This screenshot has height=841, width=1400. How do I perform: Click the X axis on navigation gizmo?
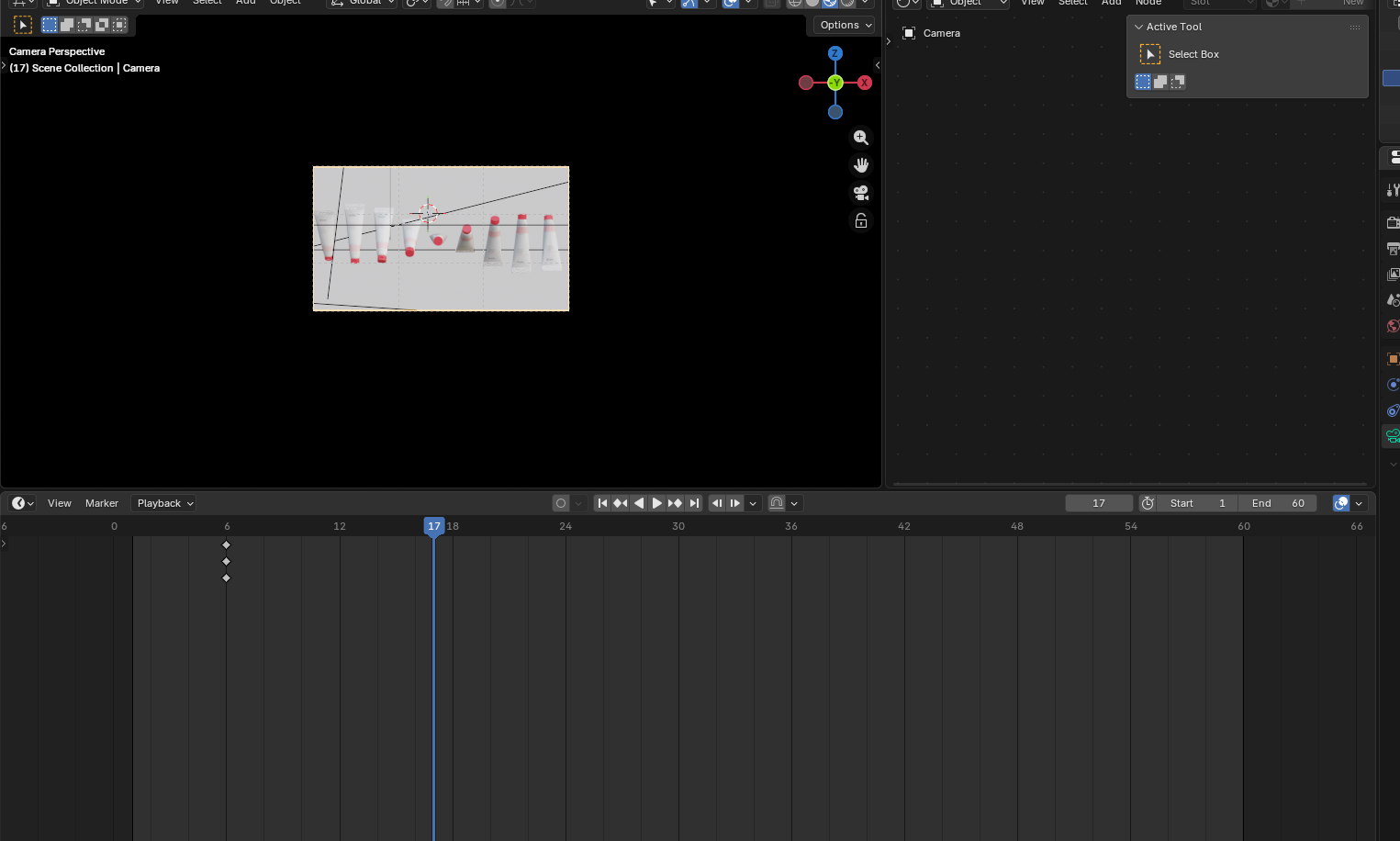(x=865, y=83)
